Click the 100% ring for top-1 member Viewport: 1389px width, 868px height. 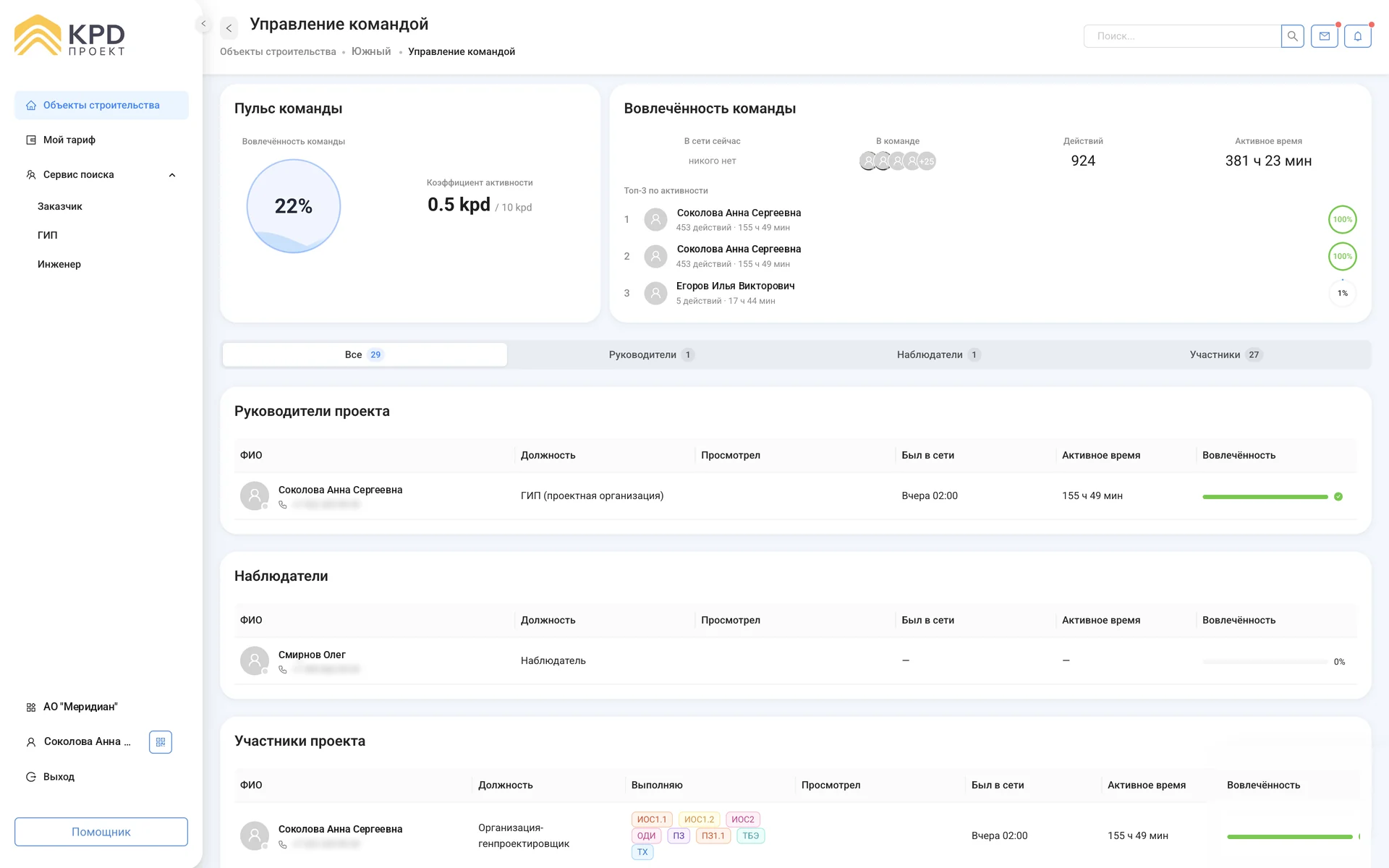point(1343,219)
